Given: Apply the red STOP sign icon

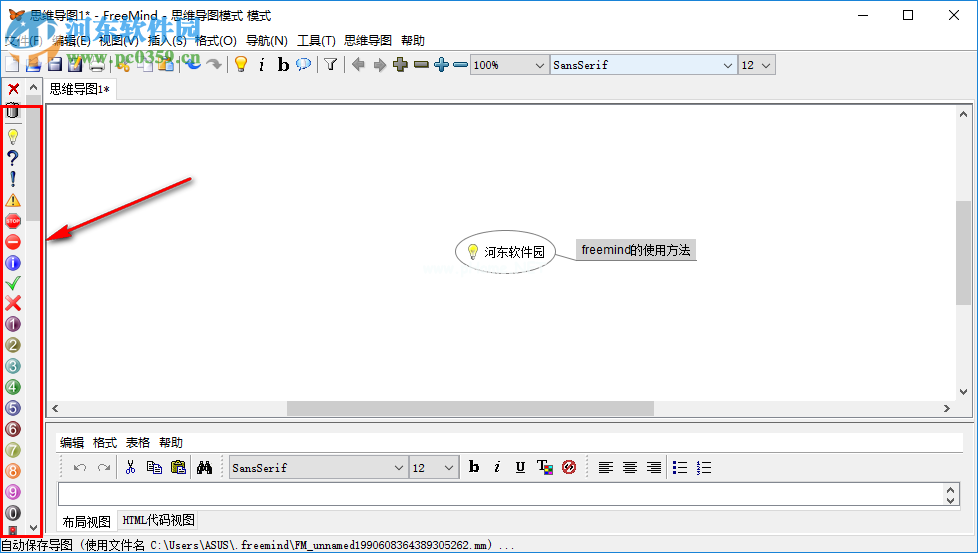Looking at the screenshot, I should (x=13, y=221).
